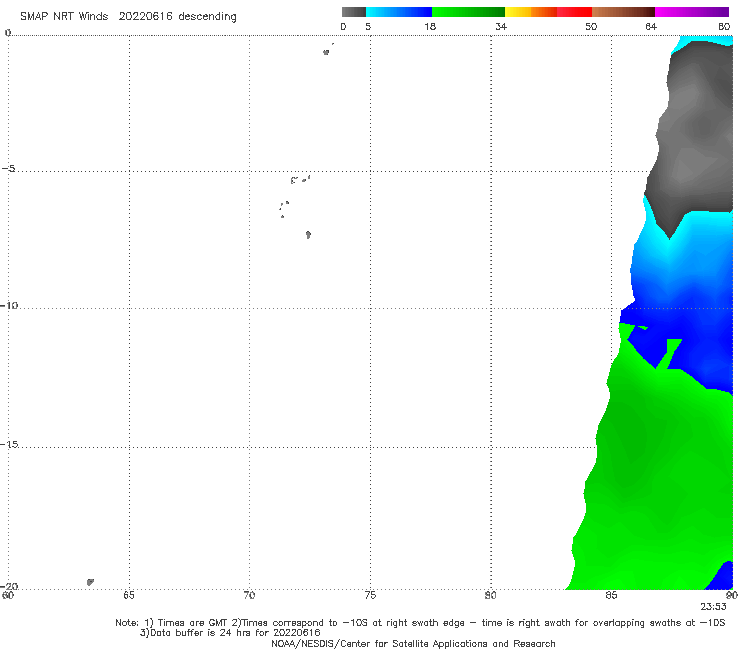Click the latitude label '-5'

pos(9,169)
